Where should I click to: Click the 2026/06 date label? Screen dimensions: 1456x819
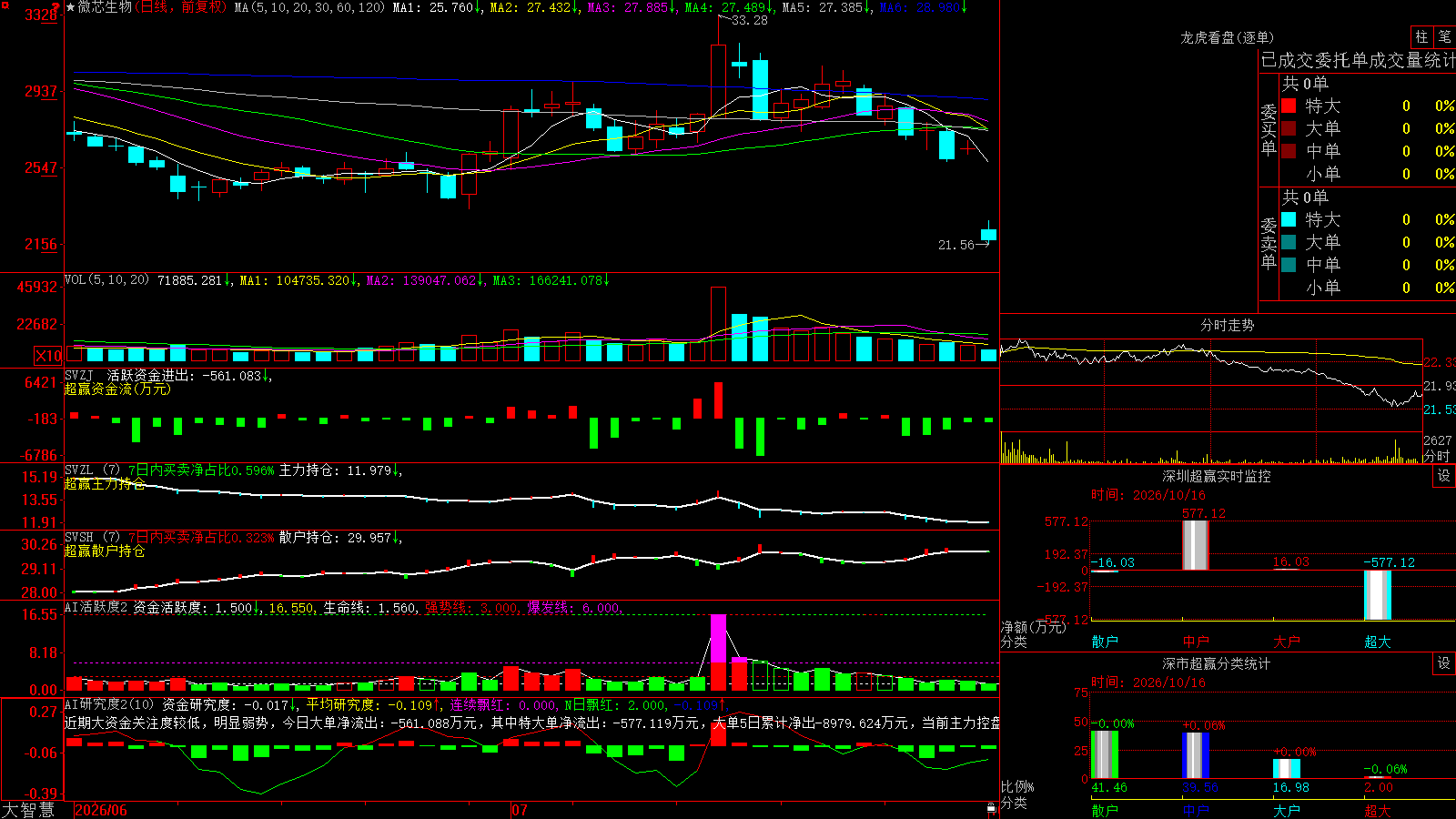(x=101, y=810)
